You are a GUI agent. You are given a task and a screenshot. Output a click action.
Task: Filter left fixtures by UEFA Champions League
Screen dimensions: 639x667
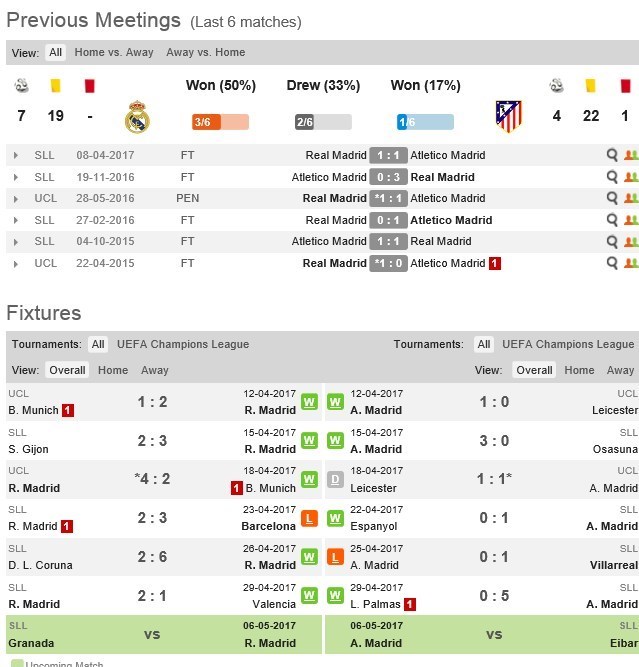tap(183, 344)
